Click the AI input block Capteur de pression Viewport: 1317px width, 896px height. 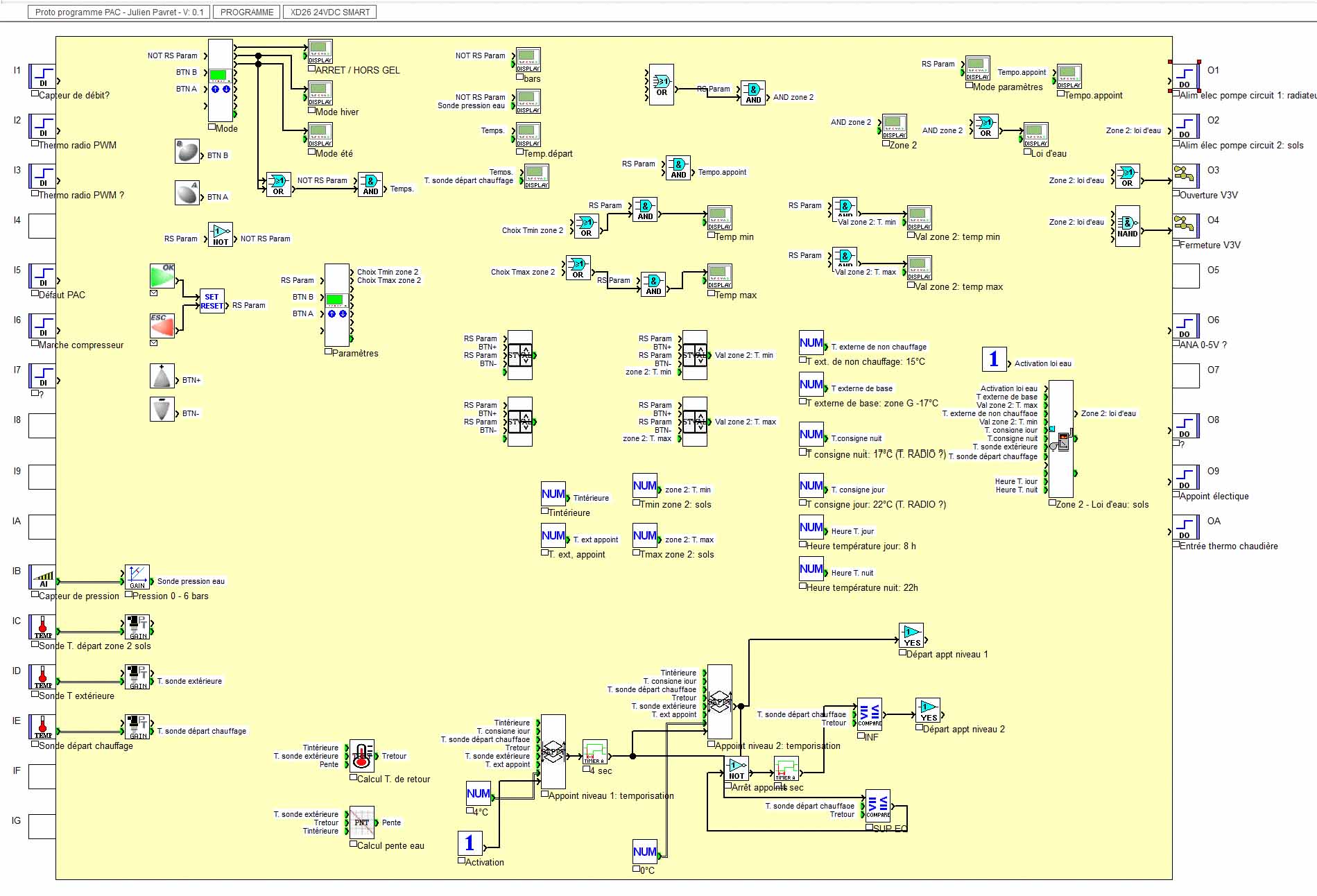pos(43,577)
